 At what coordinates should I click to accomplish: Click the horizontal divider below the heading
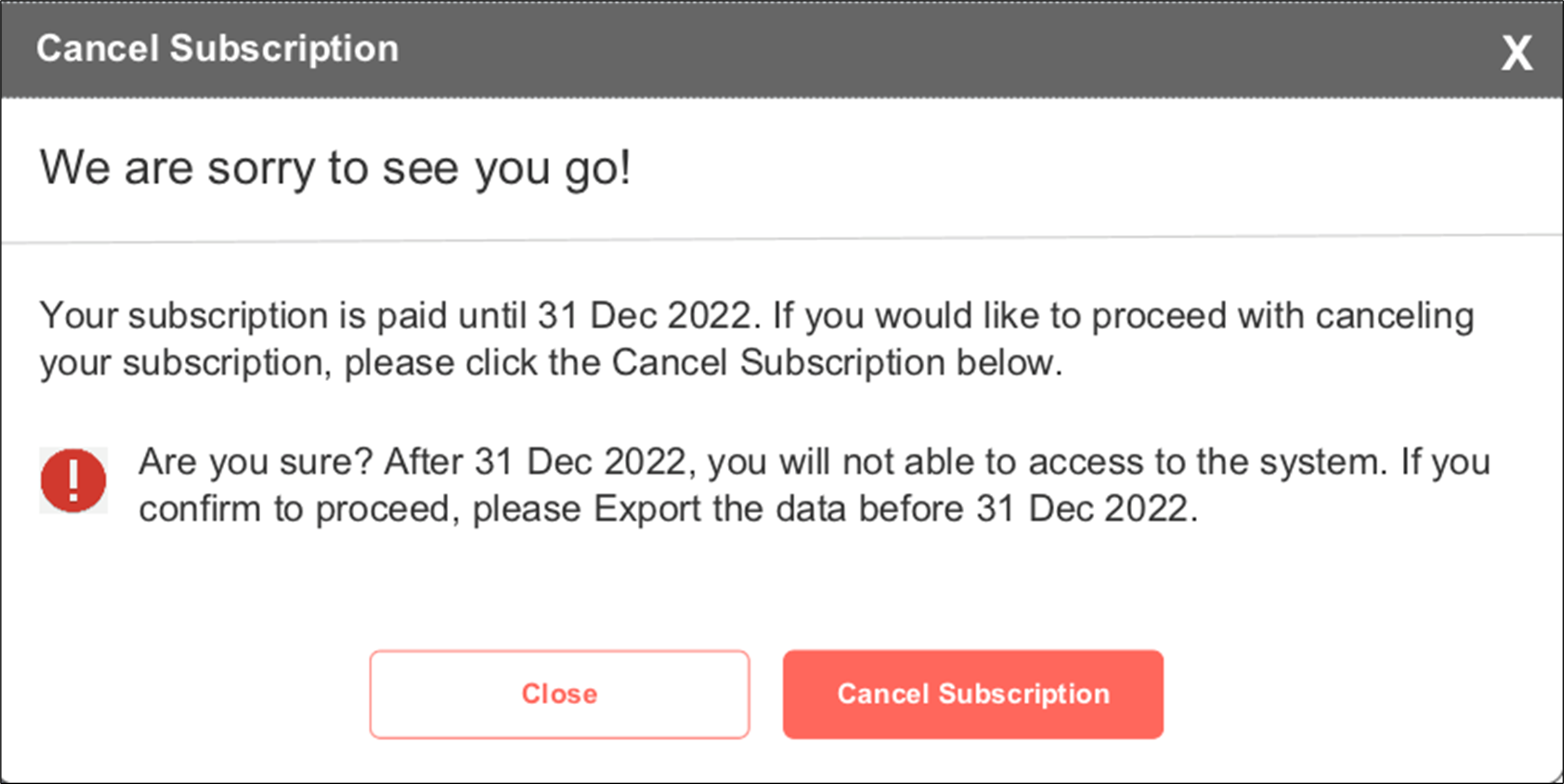tap(782, 239)
